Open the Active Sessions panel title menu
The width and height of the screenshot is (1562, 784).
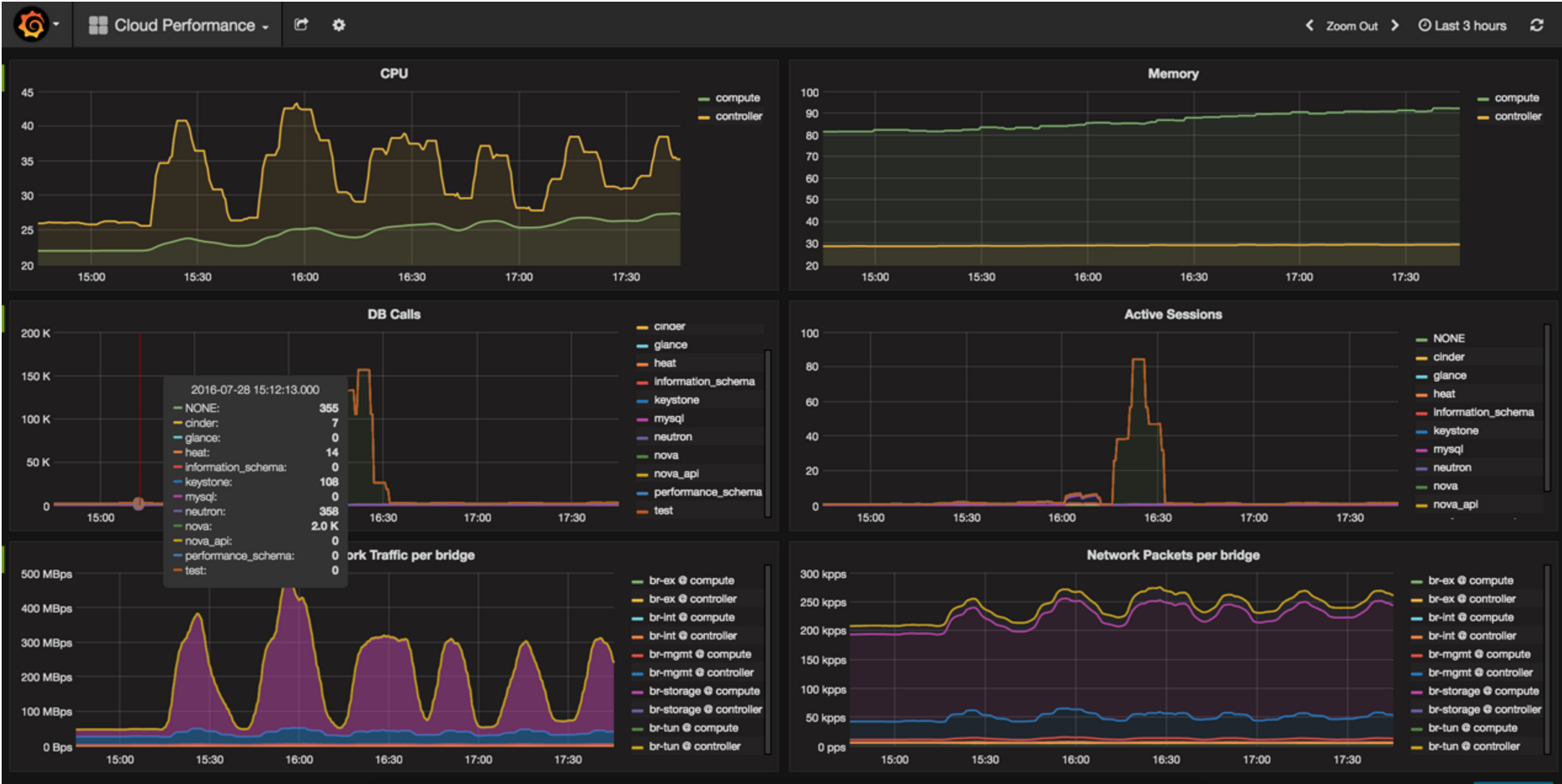1172,314
